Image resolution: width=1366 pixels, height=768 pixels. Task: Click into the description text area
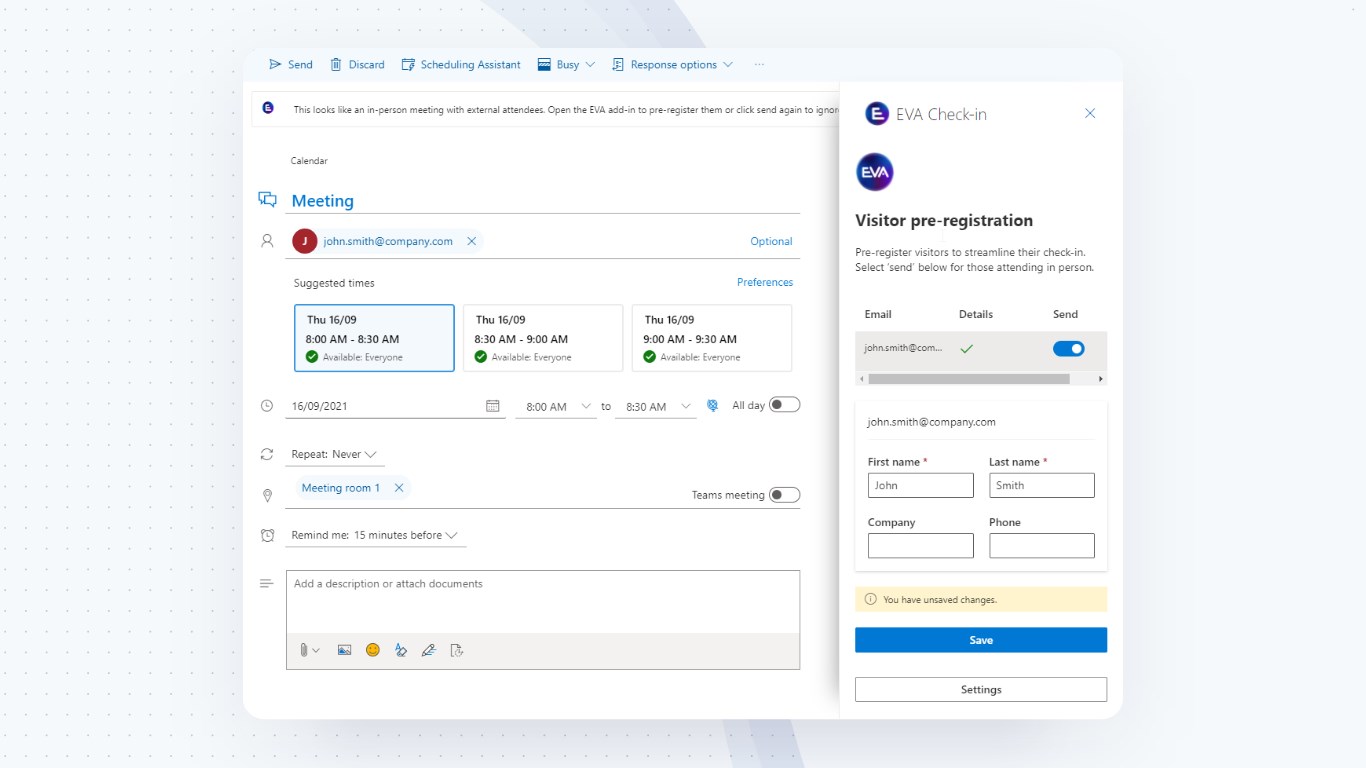[543, 601]
